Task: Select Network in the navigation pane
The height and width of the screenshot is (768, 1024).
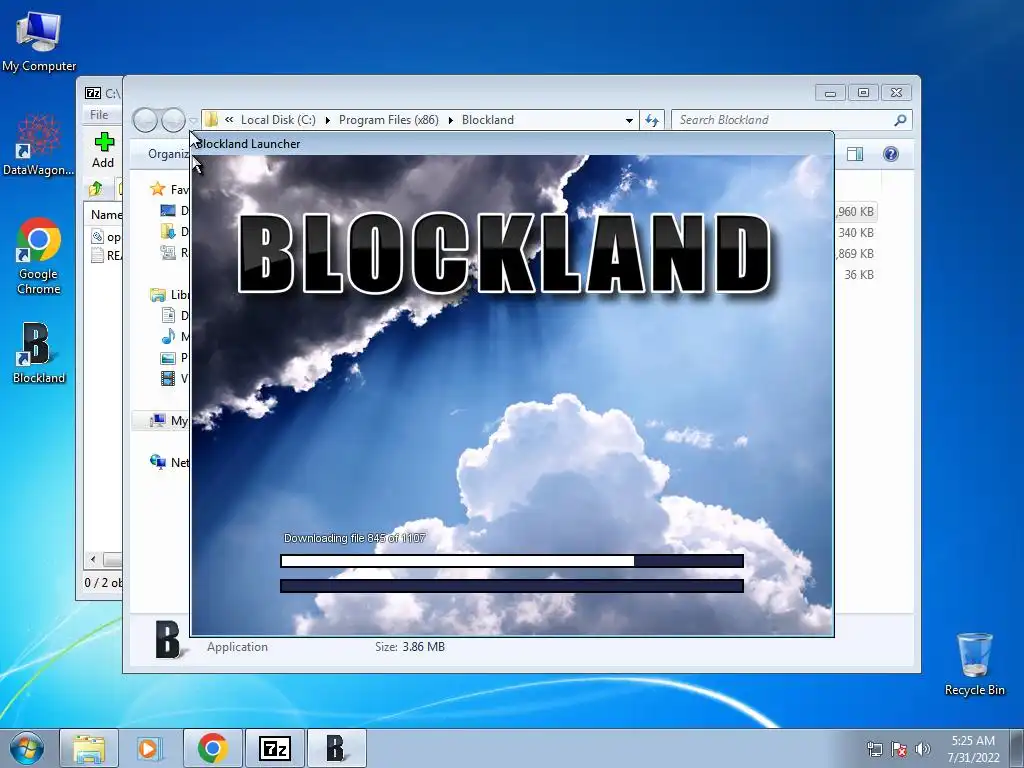Action: click(169, 462)
